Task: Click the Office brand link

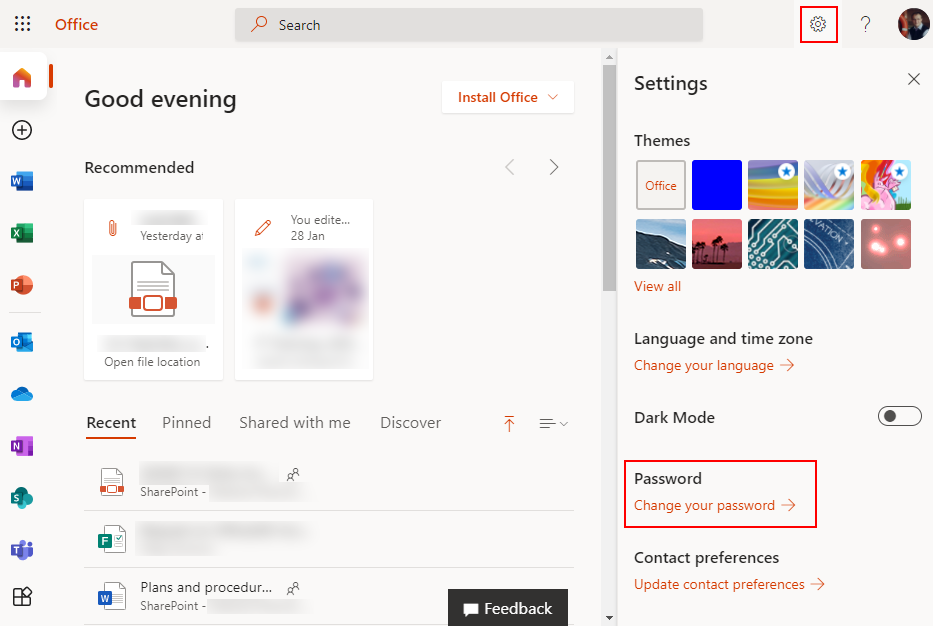Action: coord(77,24)
